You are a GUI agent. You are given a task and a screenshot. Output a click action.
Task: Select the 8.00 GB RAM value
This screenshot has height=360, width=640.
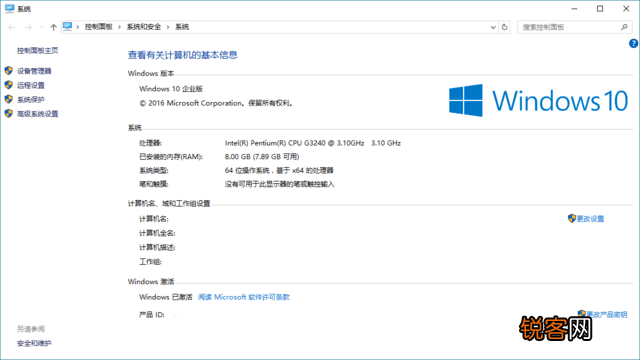click(x=262, y=157)
